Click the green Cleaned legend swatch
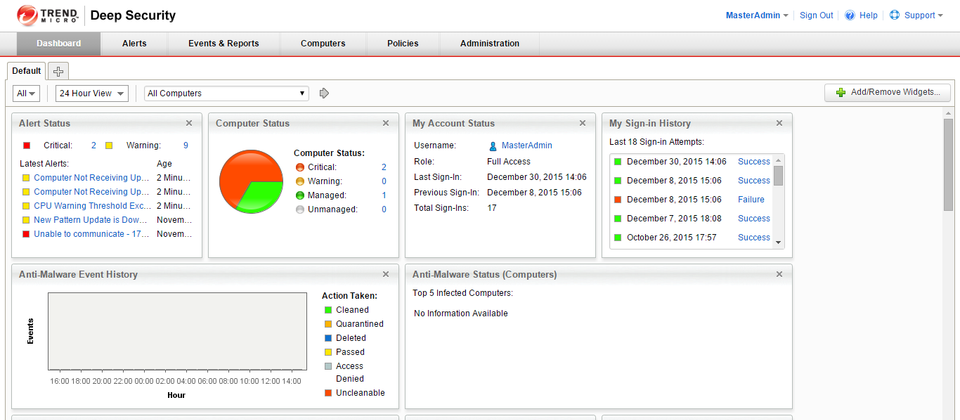960x420 pixels. coord(328,310)
